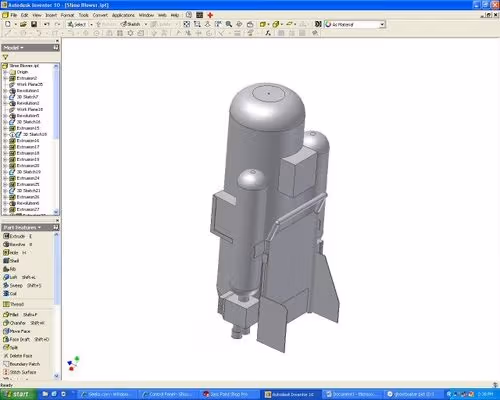Open the Select tool dropdown arrow

pyautogui.click(x=91, y=24)
